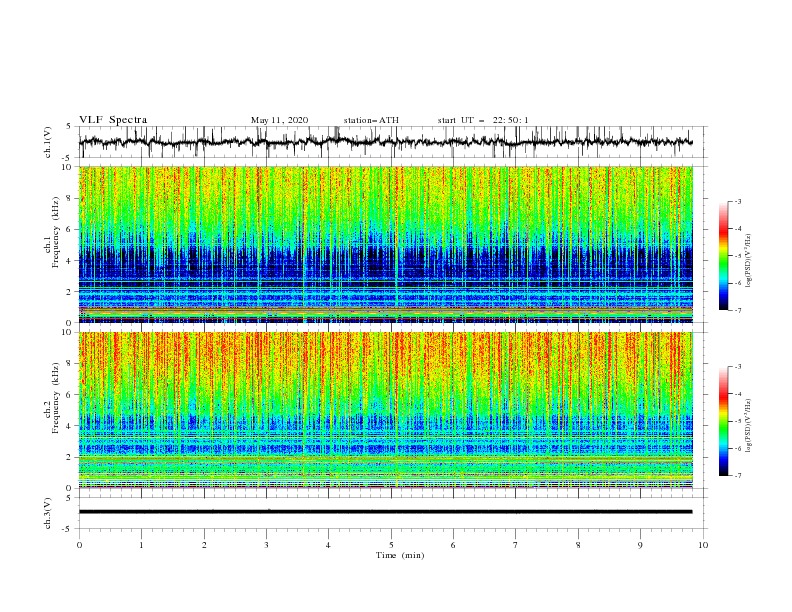This screenshot has height=612, width=792.
Task: Click time-axis tick label "3"
Action: click(266, 545)
